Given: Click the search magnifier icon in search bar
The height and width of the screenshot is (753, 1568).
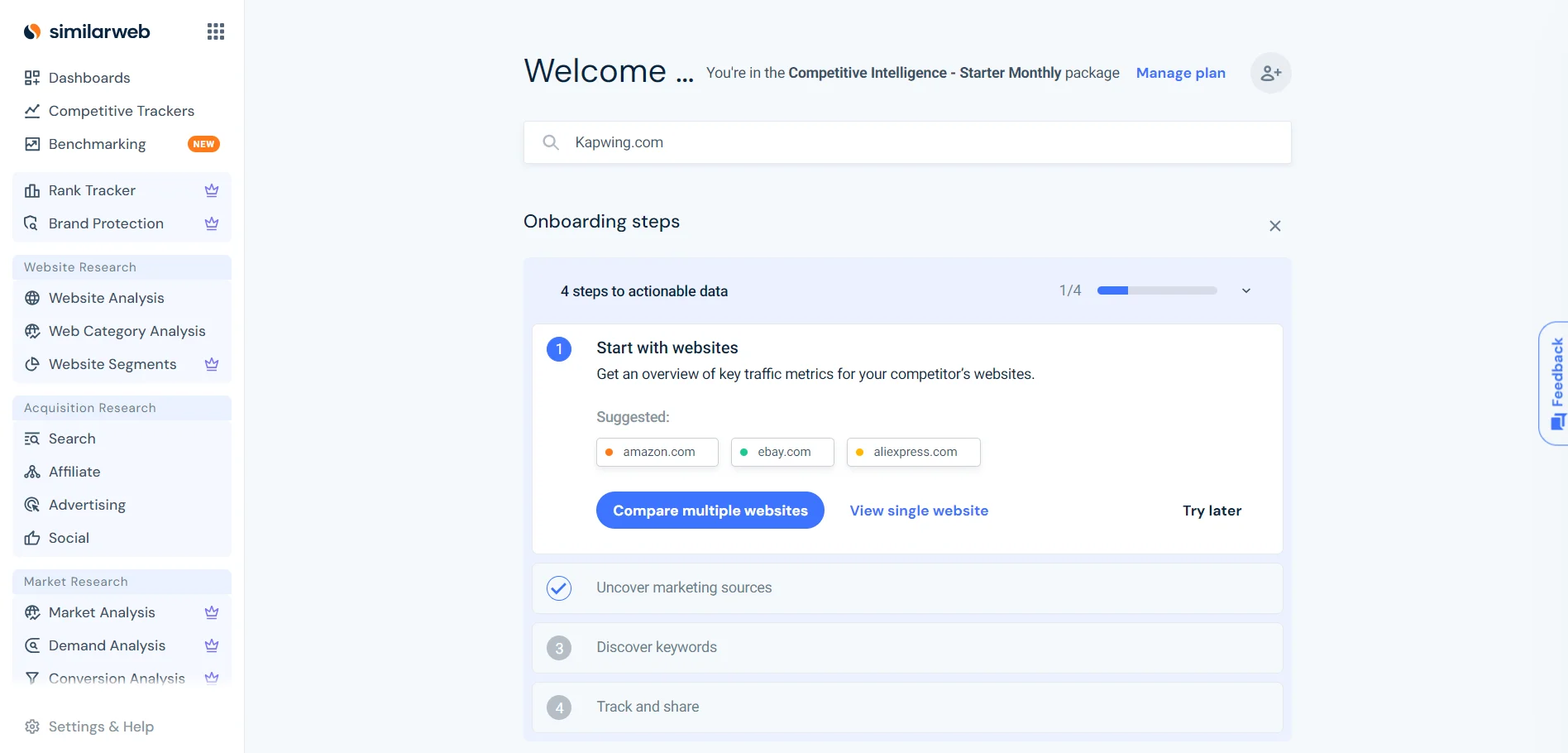Looking at the screenshot, I should (551, 142).
